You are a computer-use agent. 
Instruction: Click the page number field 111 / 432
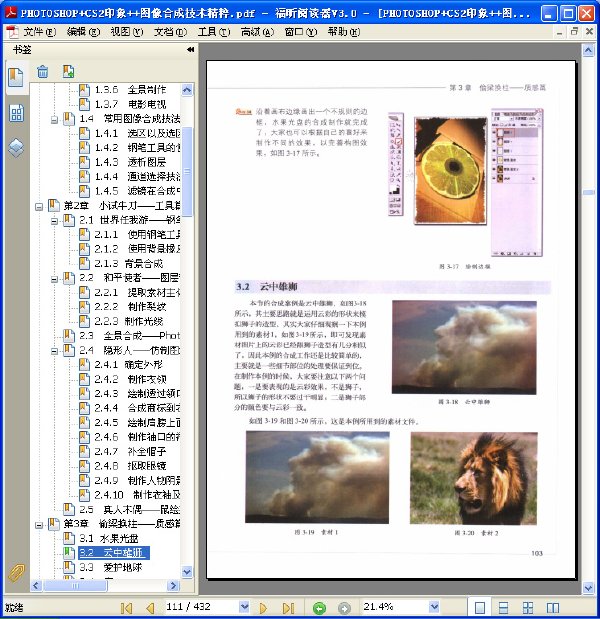click(x=202, y=607)
